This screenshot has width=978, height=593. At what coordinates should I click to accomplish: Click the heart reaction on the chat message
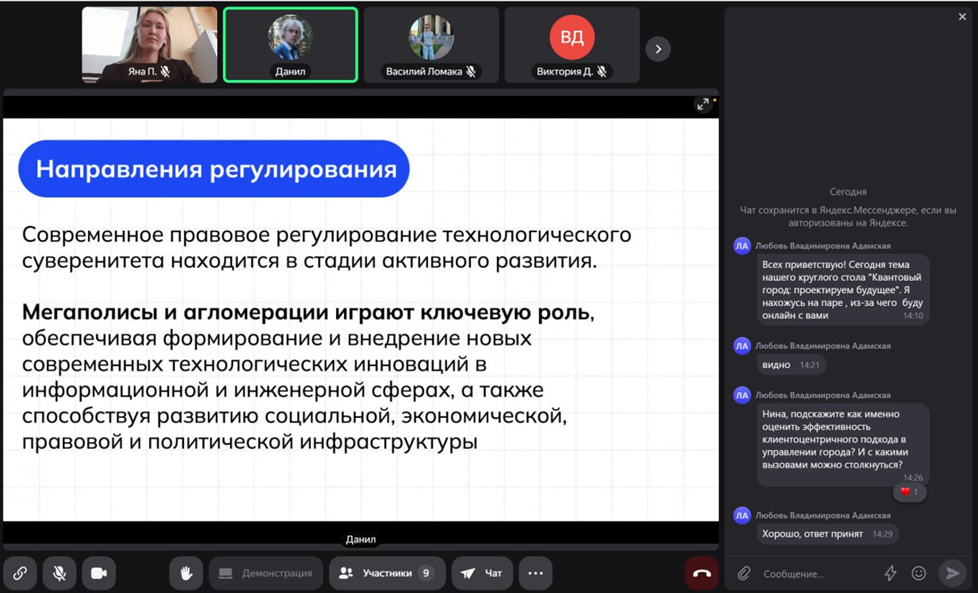[x=909, y=492]
